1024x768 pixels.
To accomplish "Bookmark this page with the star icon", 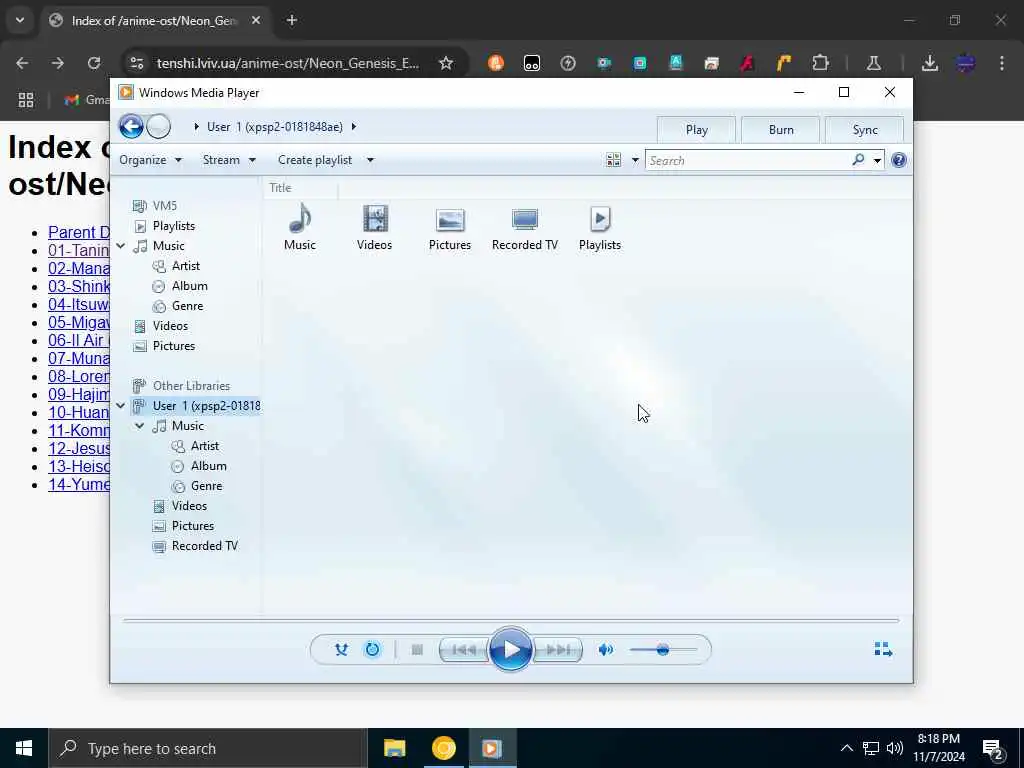I will click(x=446, y=63).
